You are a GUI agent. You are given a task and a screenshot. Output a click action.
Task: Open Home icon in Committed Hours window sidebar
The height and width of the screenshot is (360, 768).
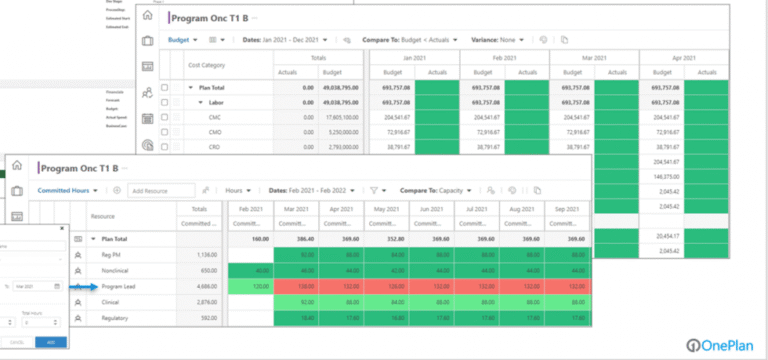[x=17, y=165]
